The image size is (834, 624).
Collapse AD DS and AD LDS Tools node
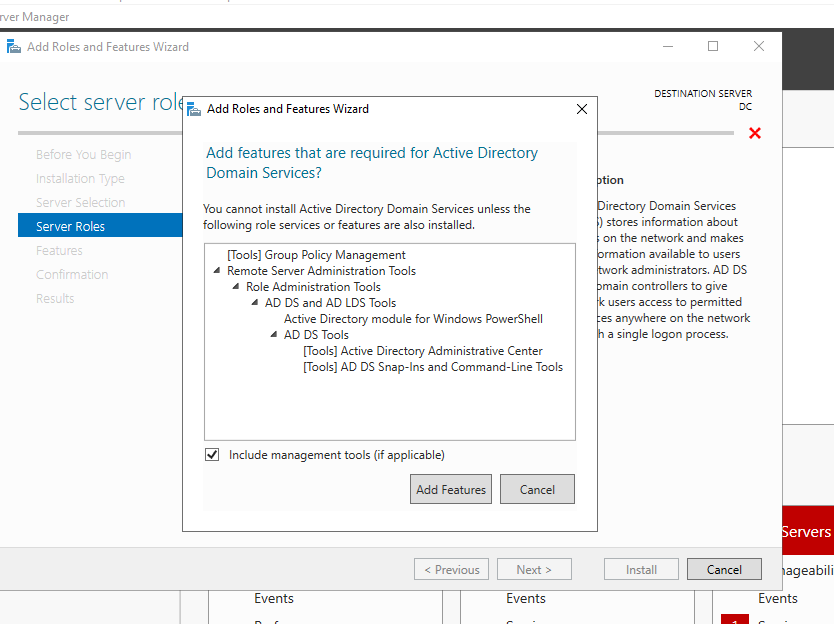[255, 303]
